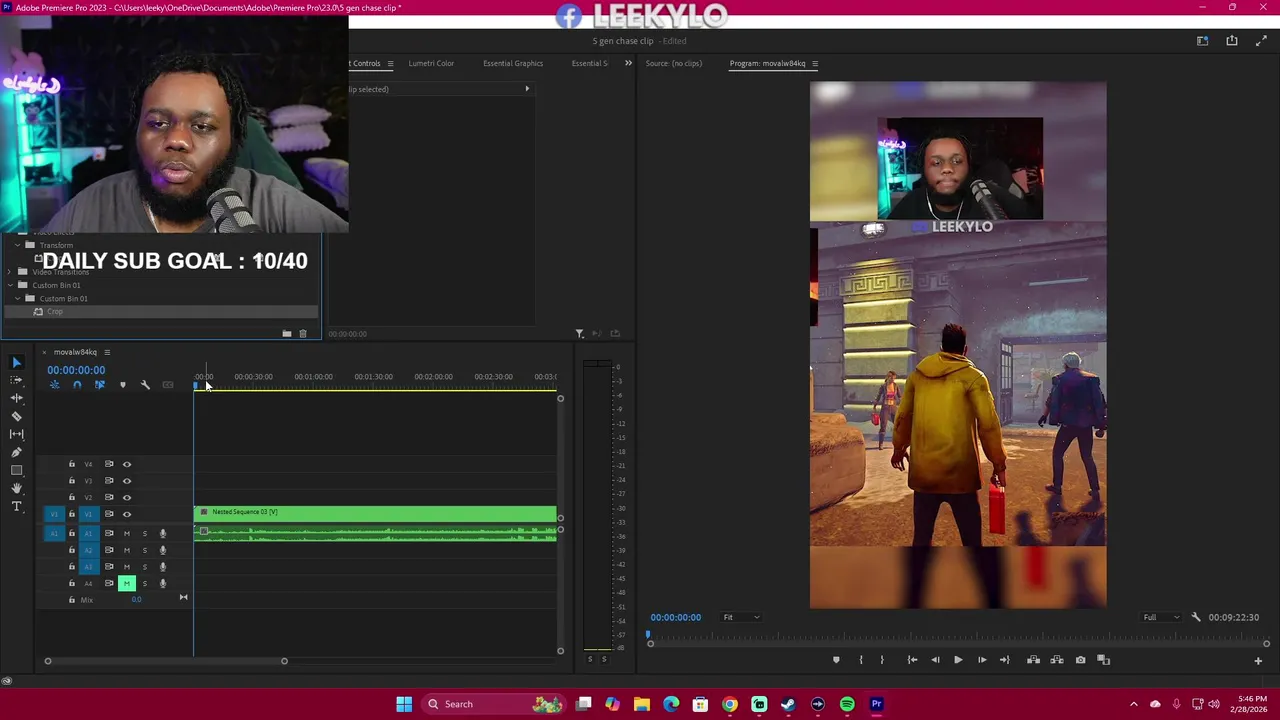Image resolution: width=1280 pixels, height=720 pixels.
Task: Toggle V2 track output eye
Action: 127,497
